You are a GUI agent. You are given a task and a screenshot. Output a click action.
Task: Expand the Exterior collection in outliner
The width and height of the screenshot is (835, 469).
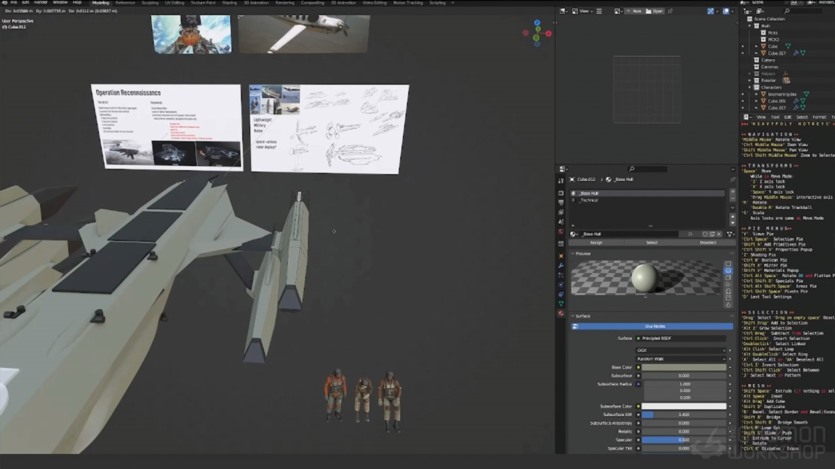point(750,81)
